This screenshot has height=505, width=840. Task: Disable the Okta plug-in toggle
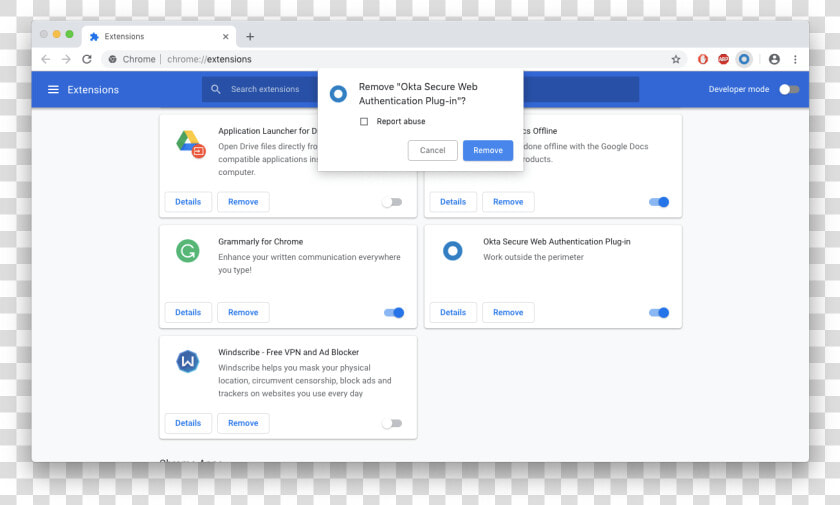pos(659,313)
